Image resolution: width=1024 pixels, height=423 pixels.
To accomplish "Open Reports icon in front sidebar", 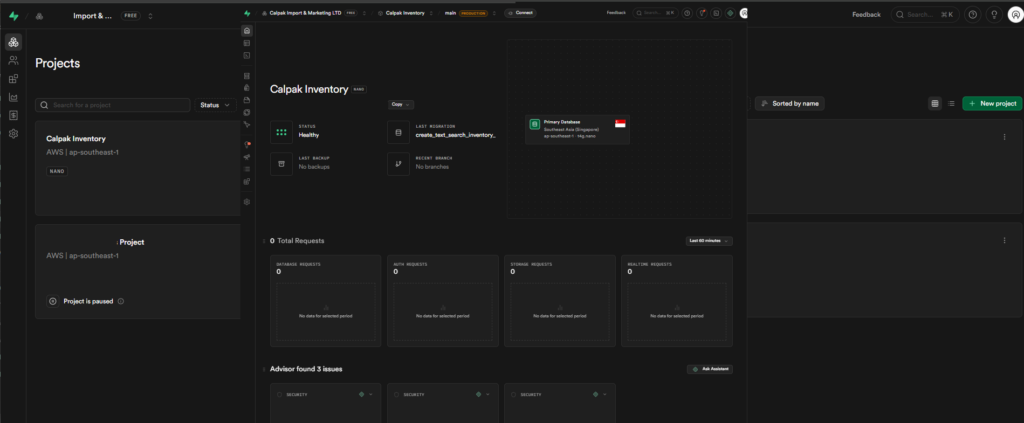I will [247, 157].
